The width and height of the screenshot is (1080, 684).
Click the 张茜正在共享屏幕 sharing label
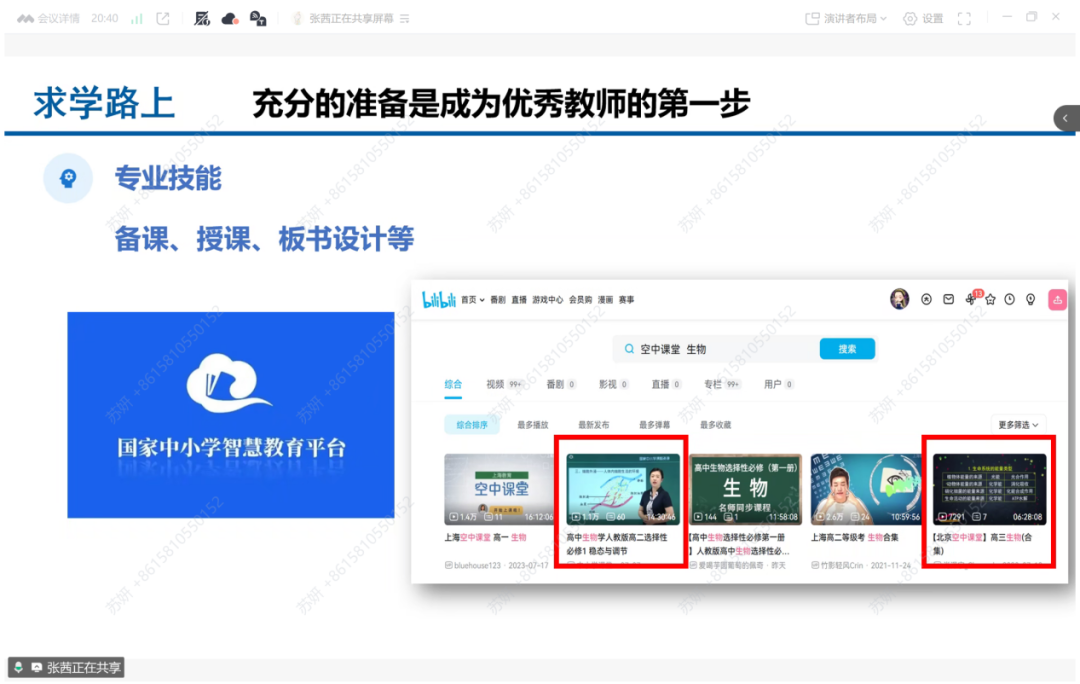click(x=350, y=18)
